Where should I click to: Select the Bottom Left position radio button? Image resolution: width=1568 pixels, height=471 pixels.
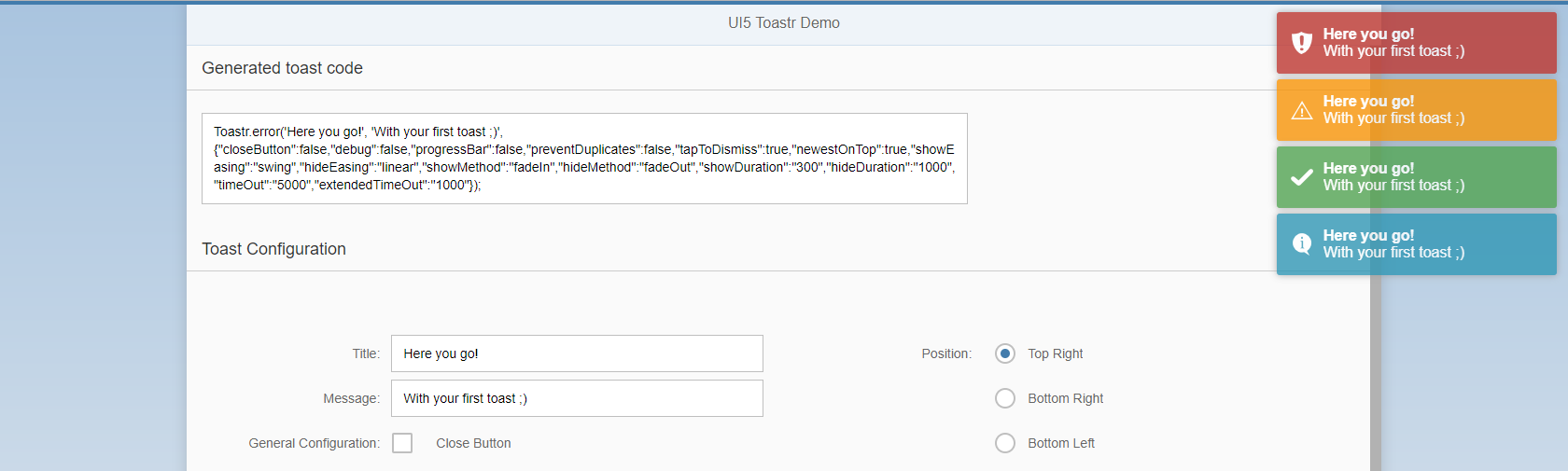point(1005,443)
